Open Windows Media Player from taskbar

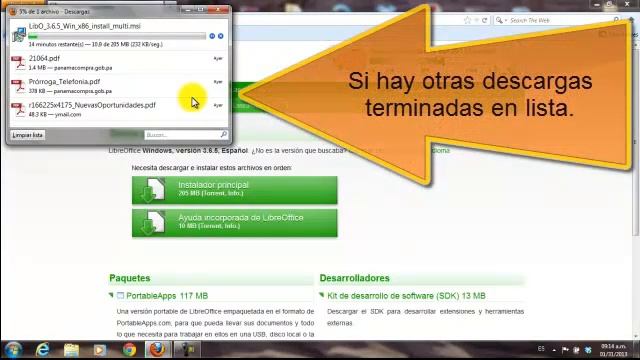tap(100, 350)
